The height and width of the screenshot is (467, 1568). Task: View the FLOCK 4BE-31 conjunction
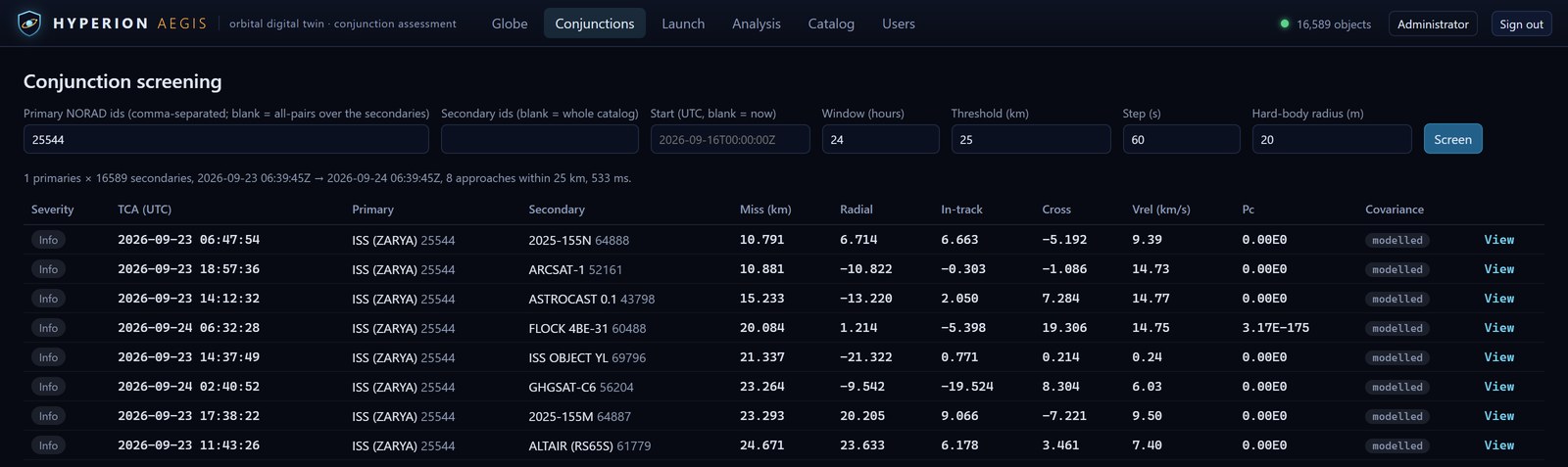pyautogui.click(x=1498, y=328)
